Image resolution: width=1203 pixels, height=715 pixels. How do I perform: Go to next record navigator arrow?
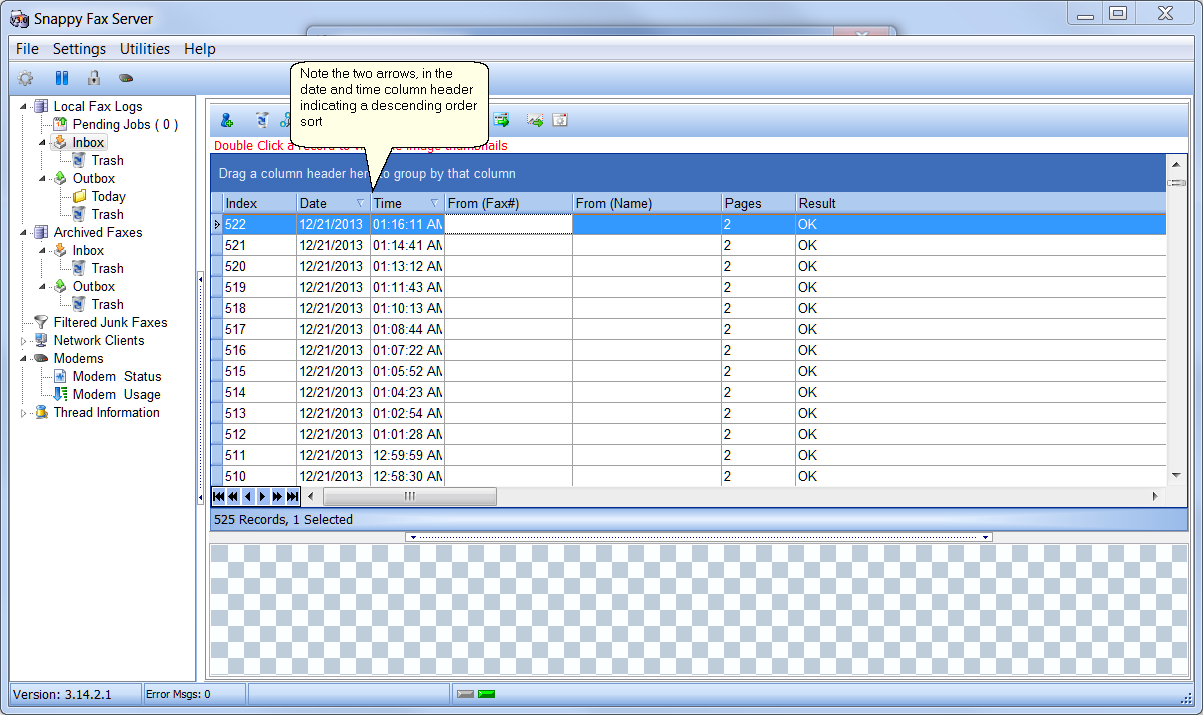[x=263, y=496]
